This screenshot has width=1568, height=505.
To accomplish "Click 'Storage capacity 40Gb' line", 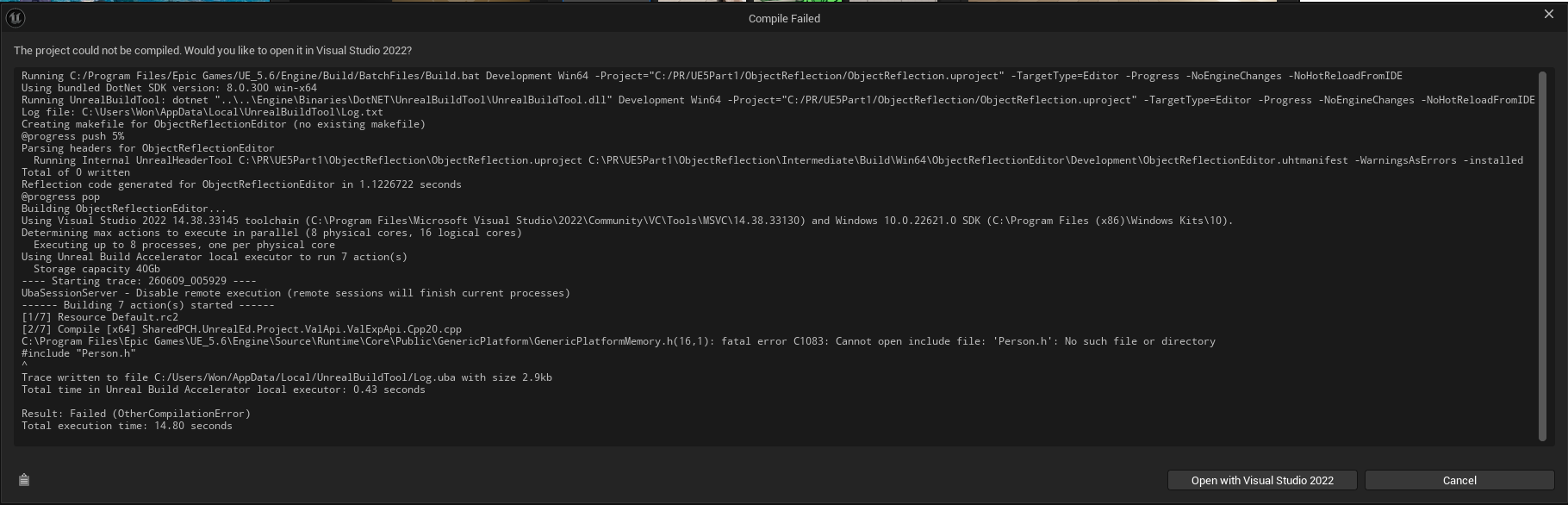I will tap(96, 269).
